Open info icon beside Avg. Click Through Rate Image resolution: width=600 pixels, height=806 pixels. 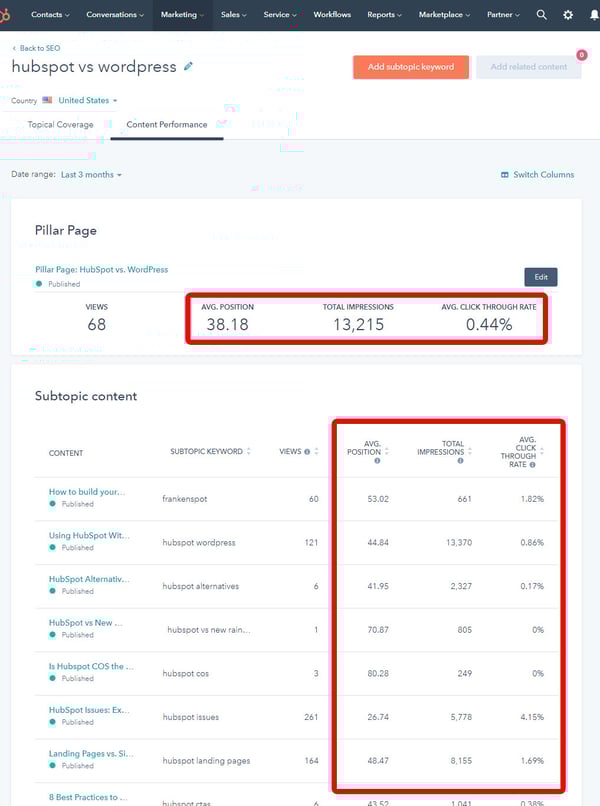click(532, 465)
